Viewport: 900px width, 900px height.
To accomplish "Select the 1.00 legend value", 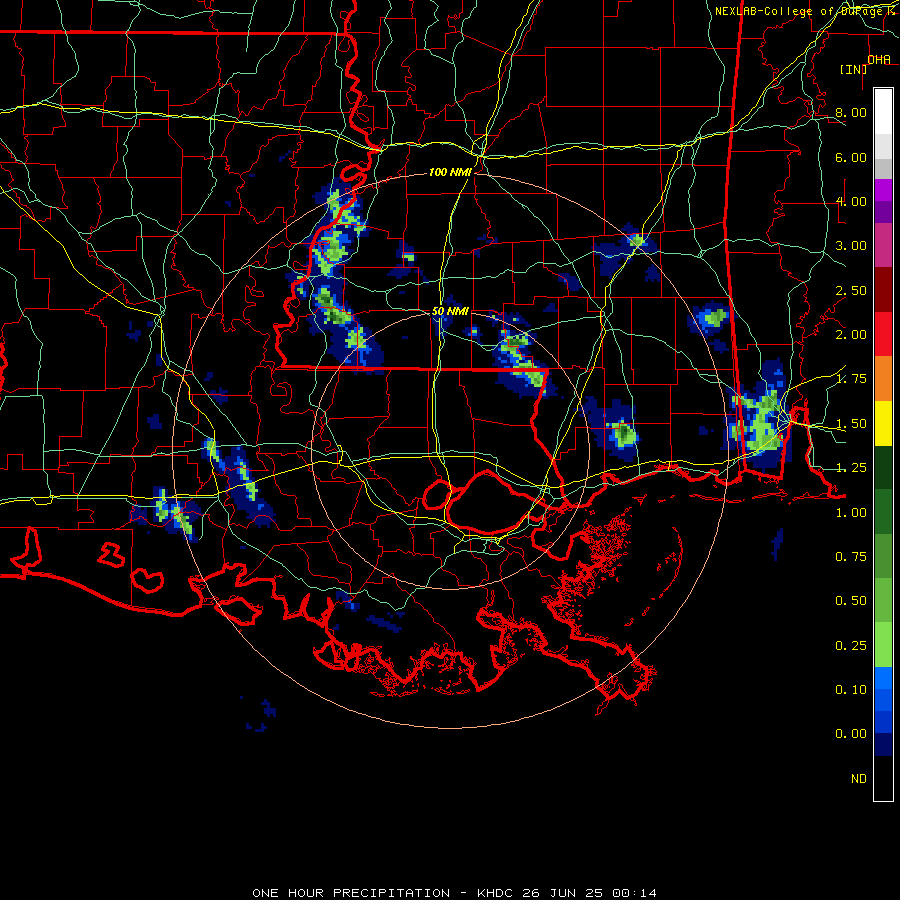I will pos(851,513).
